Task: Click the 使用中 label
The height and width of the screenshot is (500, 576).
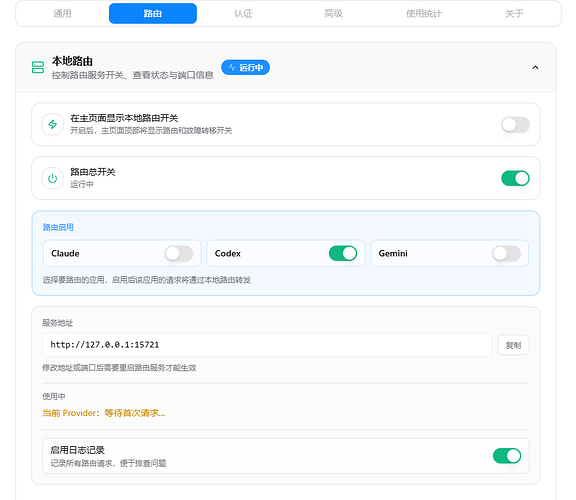Action: click(x=54, y=396)
